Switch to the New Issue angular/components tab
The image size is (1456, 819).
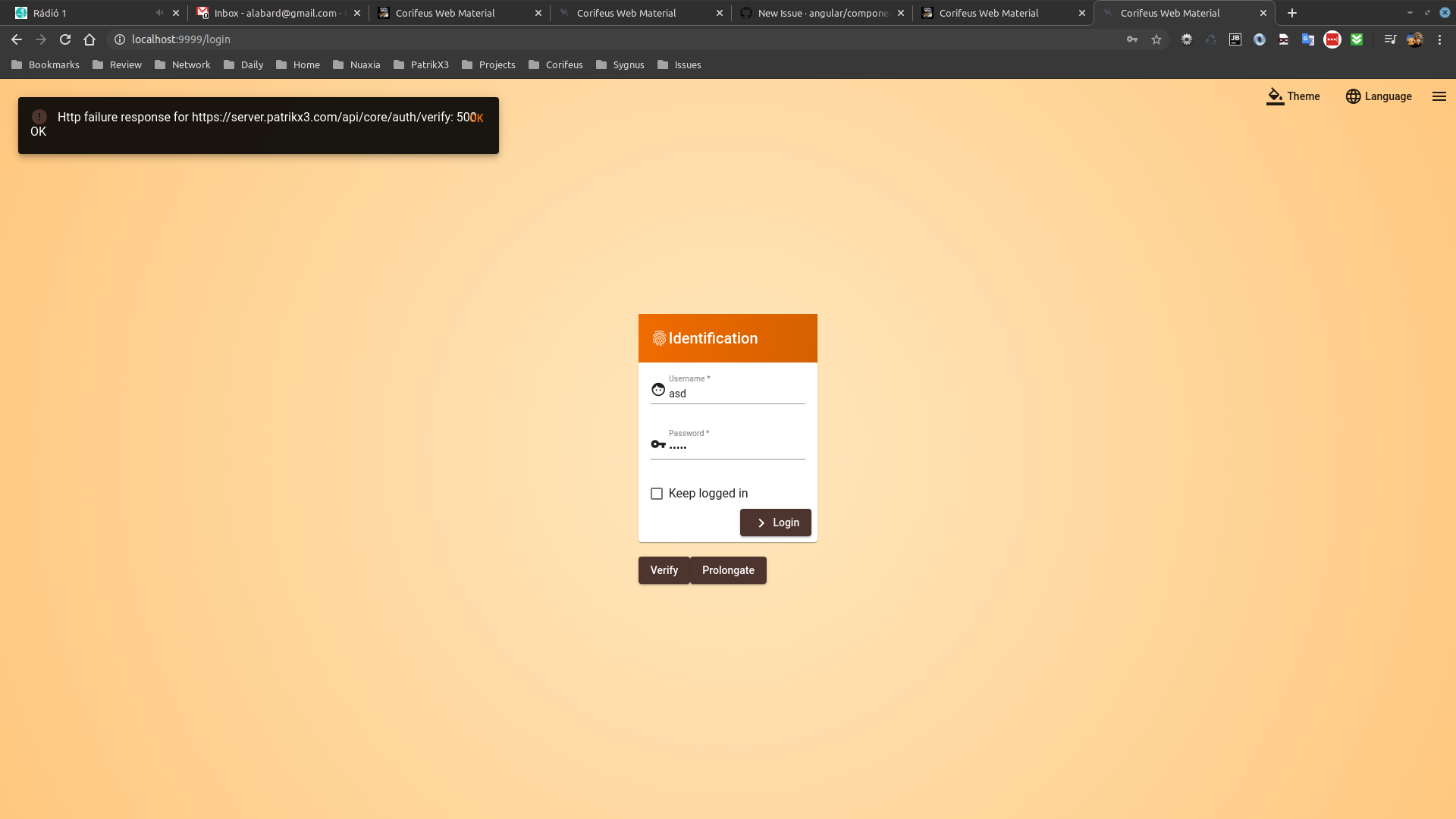coord(815,13)
